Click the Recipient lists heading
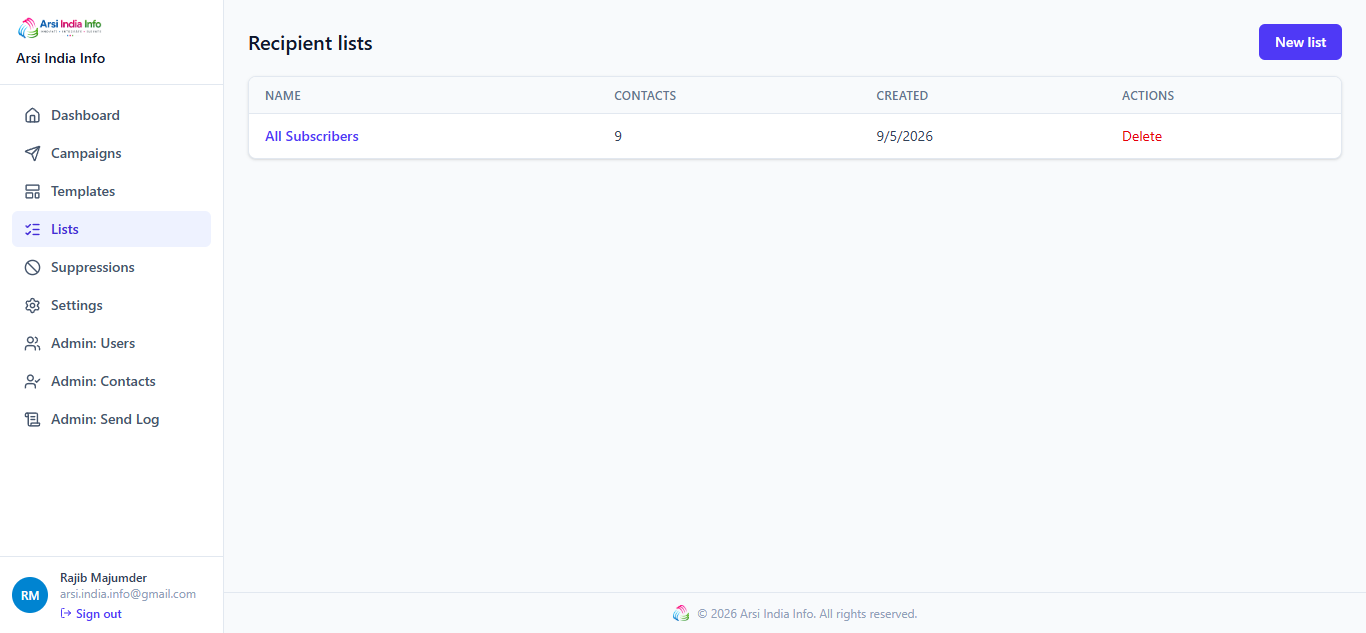 [310, 43]
